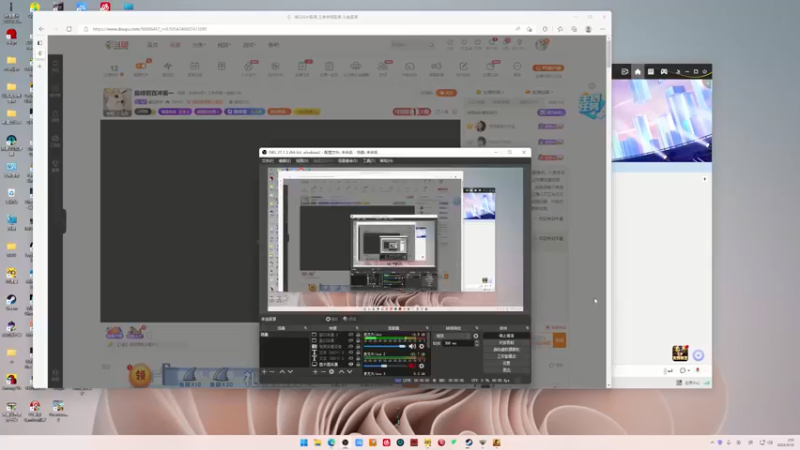This screenshot has height=450, width=800.
Task: Lock the Display Capture source in OBS
Action: point(358,364)
